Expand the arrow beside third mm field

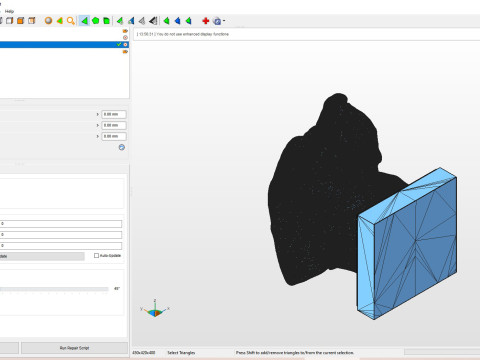[98, 136]
